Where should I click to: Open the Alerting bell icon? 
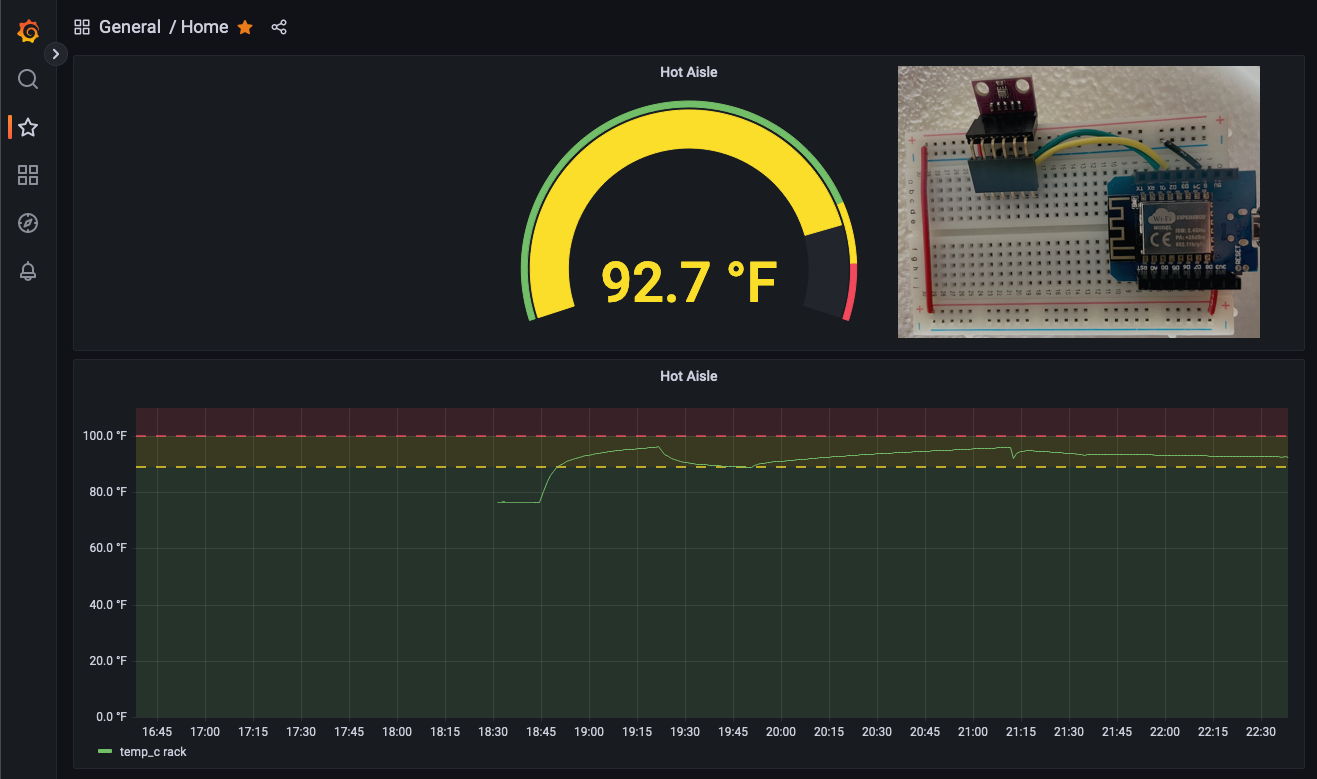(x=28, y=271)
